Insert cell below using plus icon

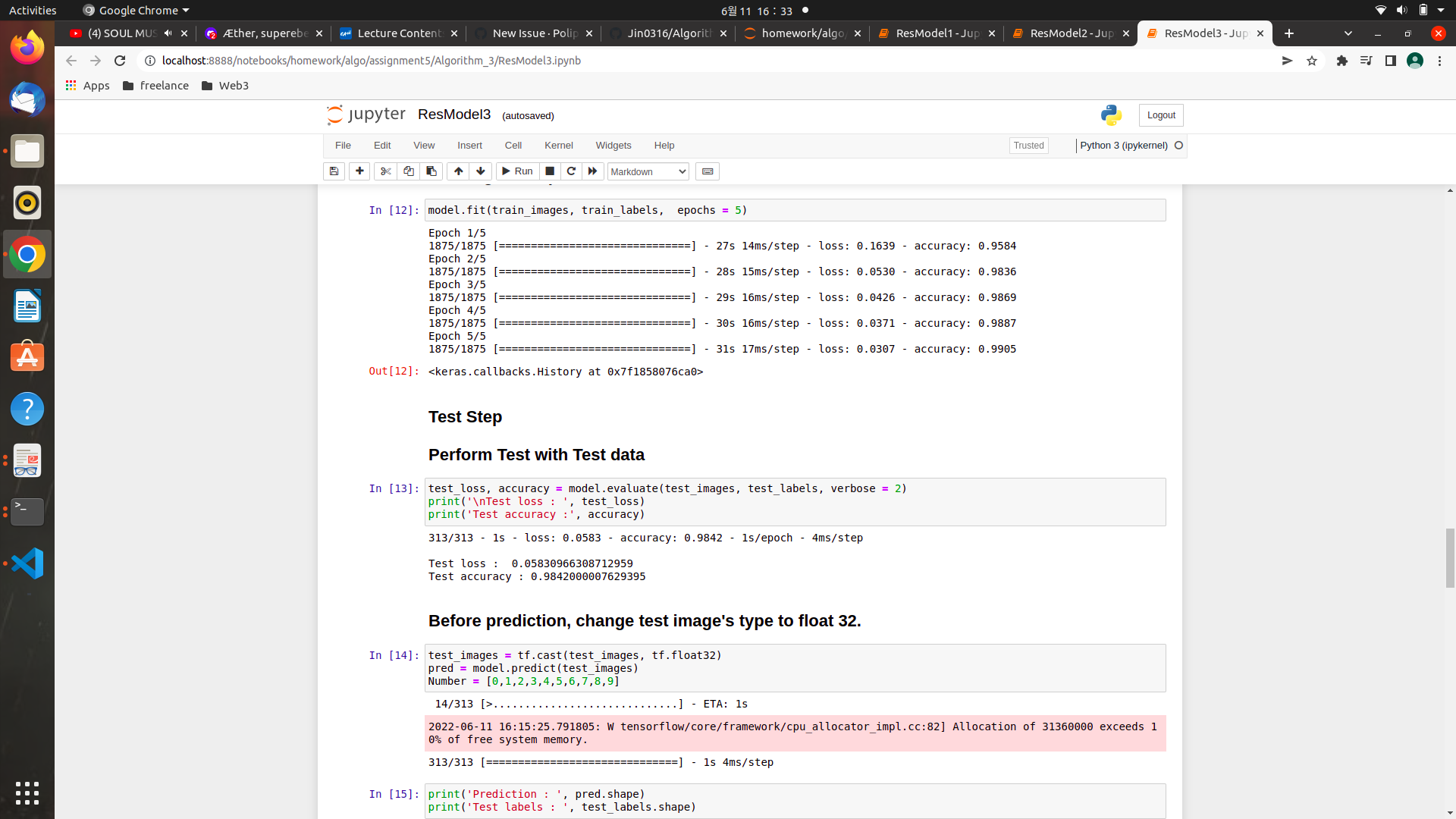pos(359,171)
